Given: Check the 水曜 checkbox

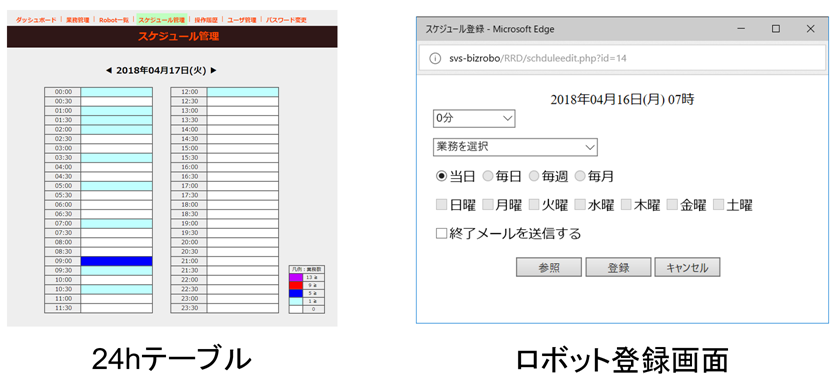Looking at the screenshot, I should pos(579,205).
